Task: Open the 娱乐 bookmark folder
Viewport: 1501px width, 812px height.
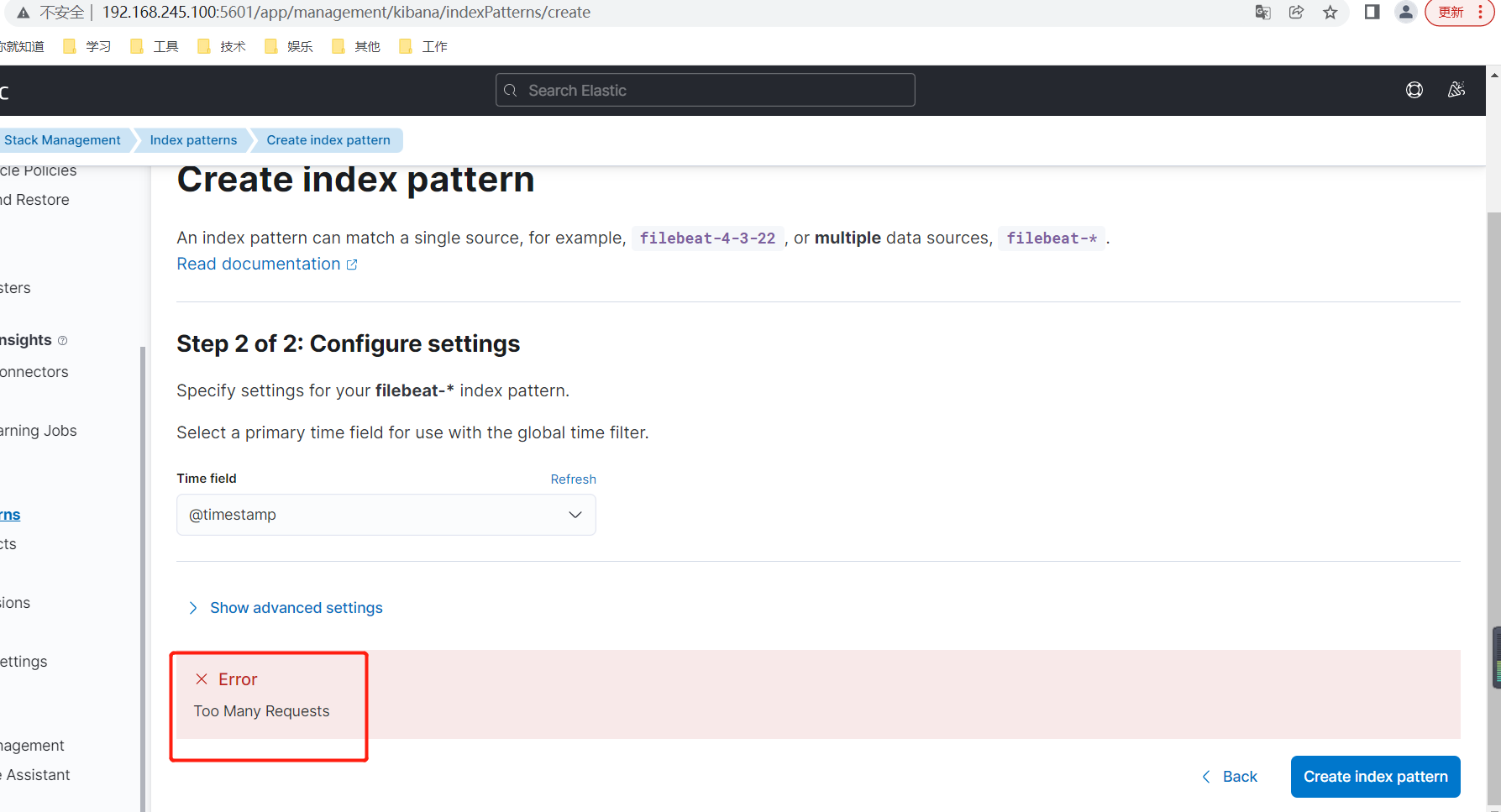Action: click(x=289, y=46)
